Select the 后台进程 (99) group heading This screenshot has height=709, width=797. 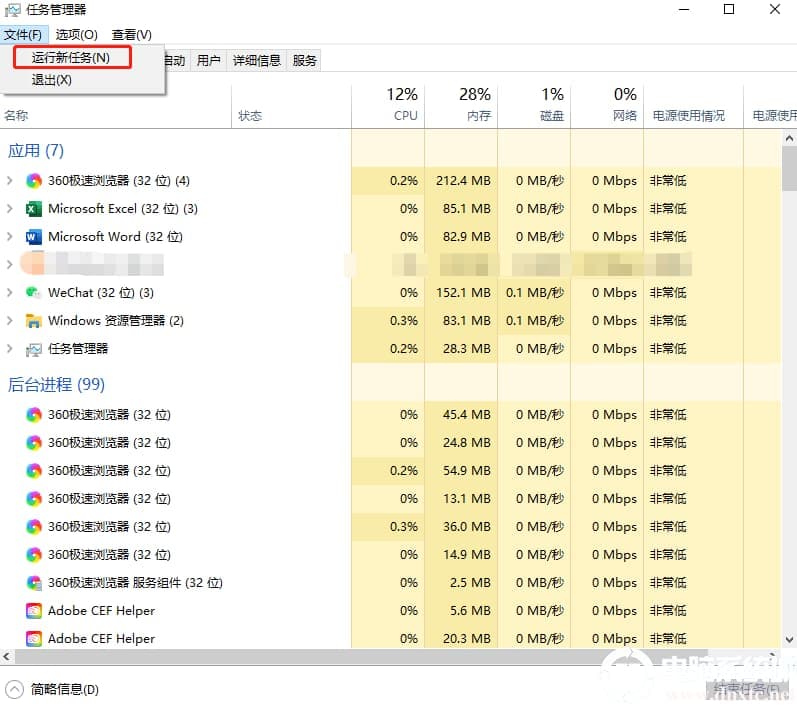pyautogui.click(x=56, y=385)
